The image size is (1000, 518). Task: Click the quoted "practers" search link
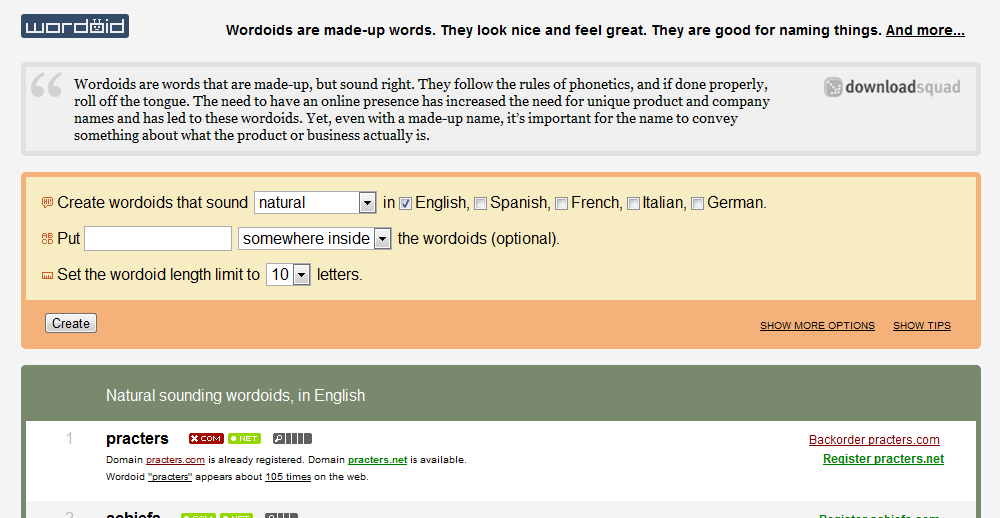(x=170, y=477)
